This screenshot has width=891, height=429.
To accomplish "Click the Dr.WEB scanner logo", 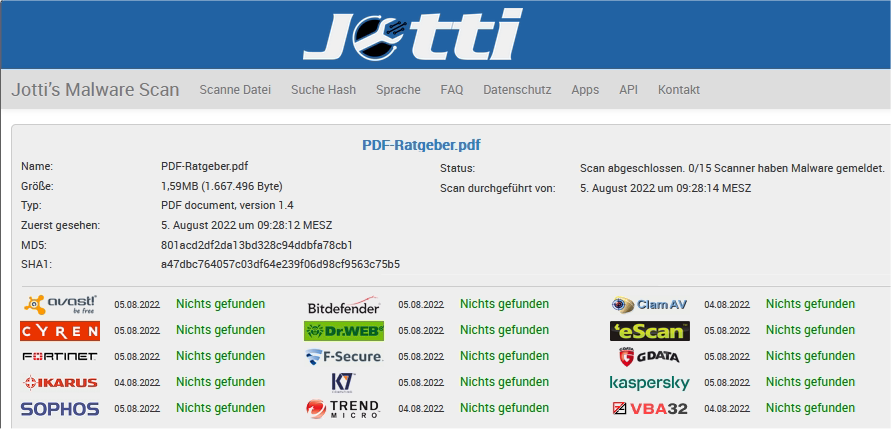I will (x=344, y=331).
